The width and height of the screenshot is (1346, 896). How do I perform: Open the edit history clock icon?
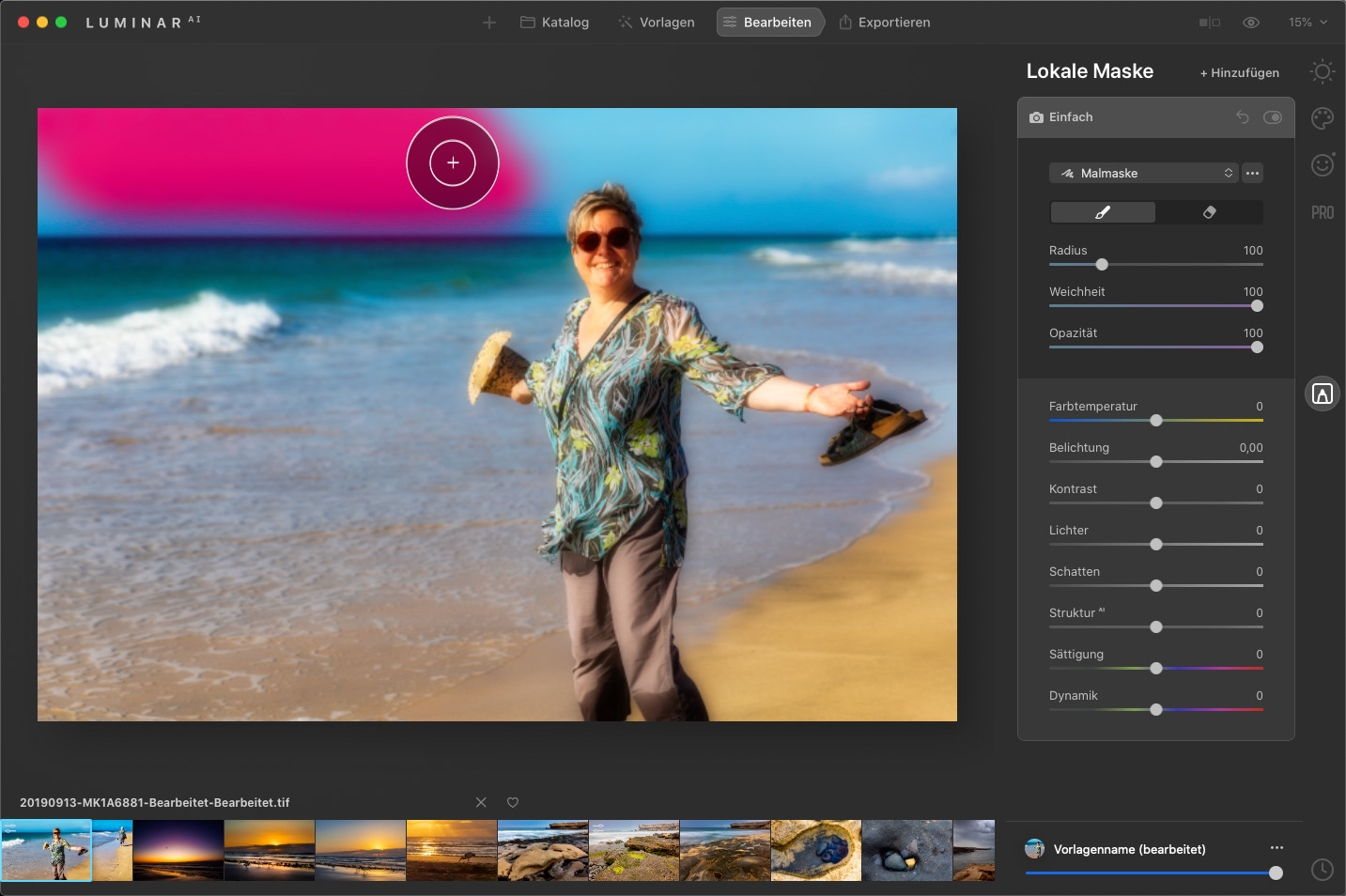[x=1323, y=870]
